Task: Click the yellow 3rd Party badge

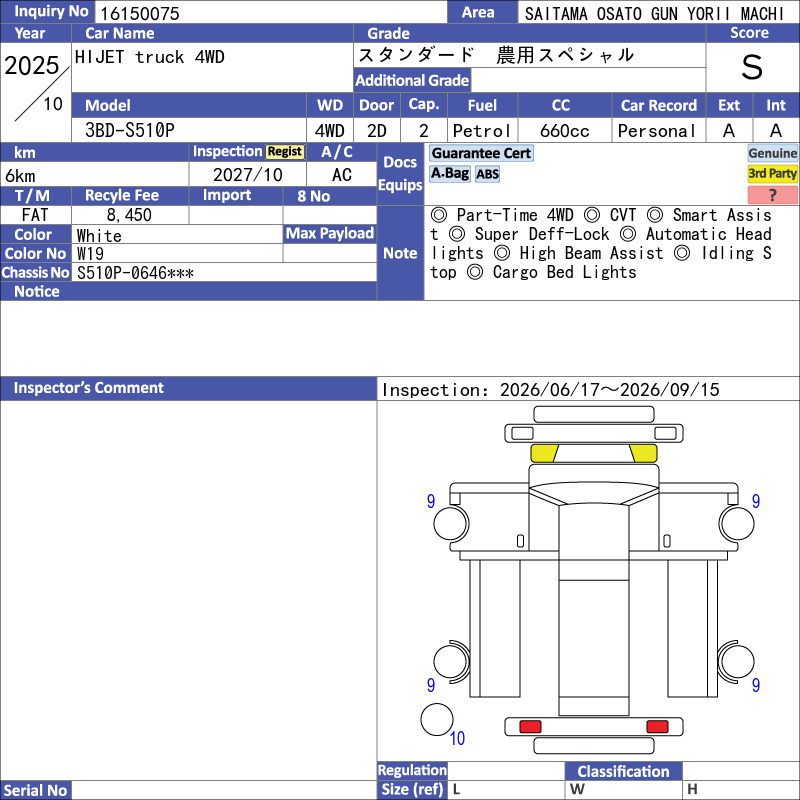Action: coord(772,173)
